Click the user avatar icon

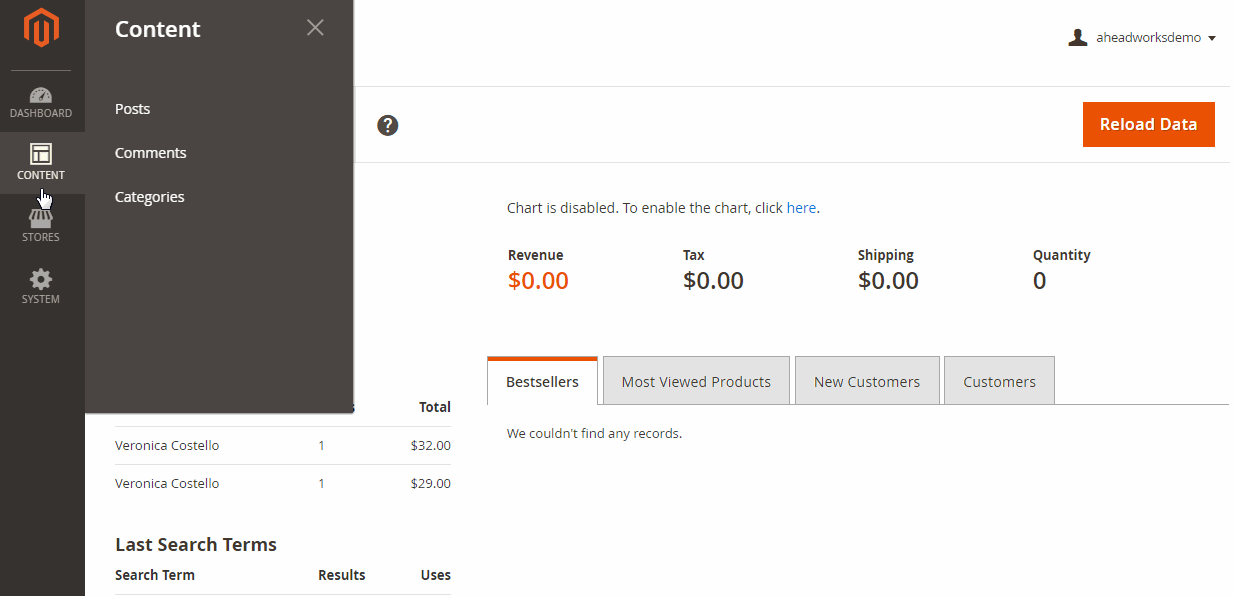click(1078, 38)
